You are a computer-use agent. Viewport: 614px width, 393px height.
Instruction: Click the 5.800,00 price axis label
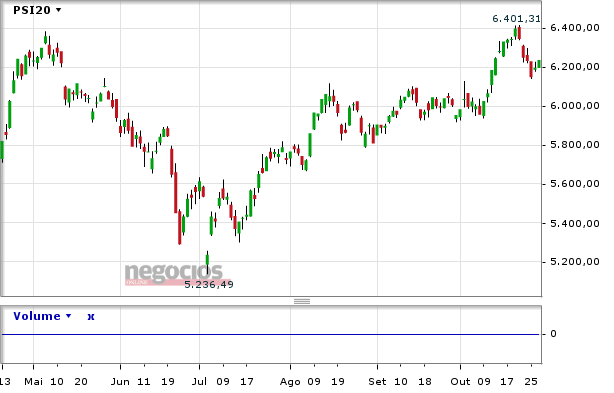coord(574,145)
